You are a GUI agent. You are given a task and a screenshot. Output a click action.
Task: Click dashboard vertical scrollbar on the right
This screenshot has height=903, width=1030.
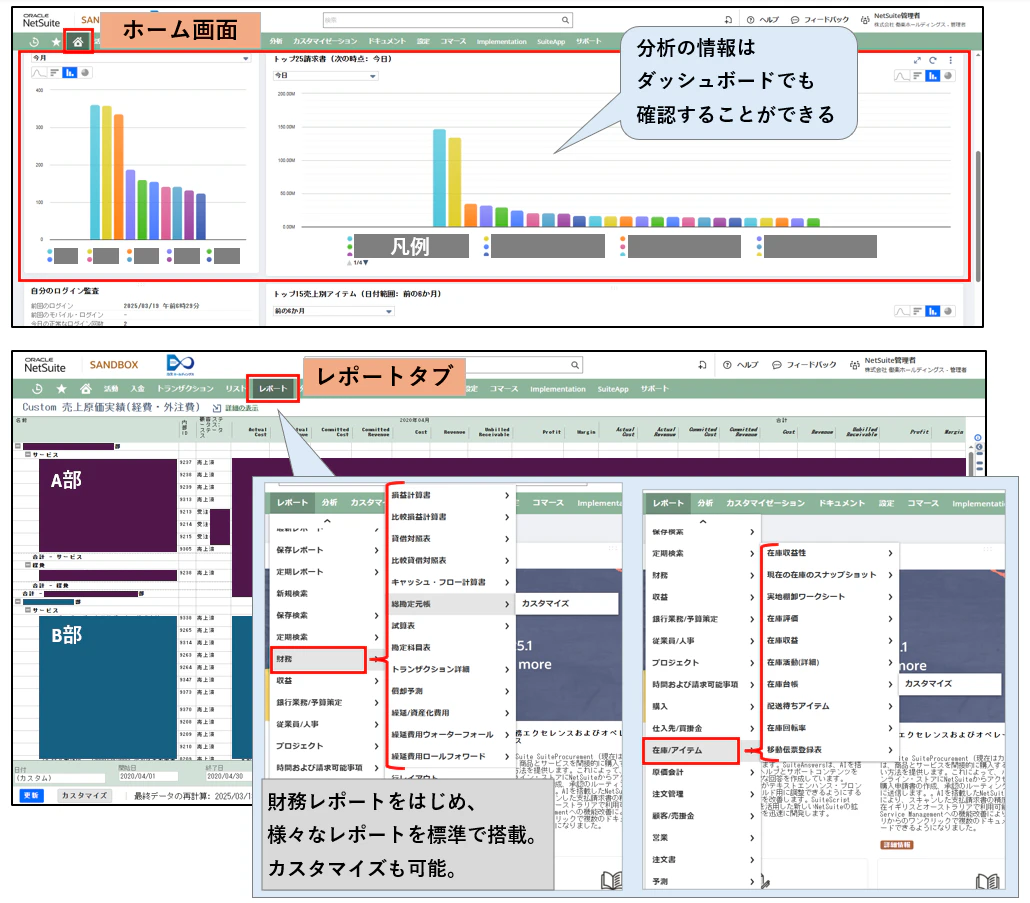[x=977, y=216]
